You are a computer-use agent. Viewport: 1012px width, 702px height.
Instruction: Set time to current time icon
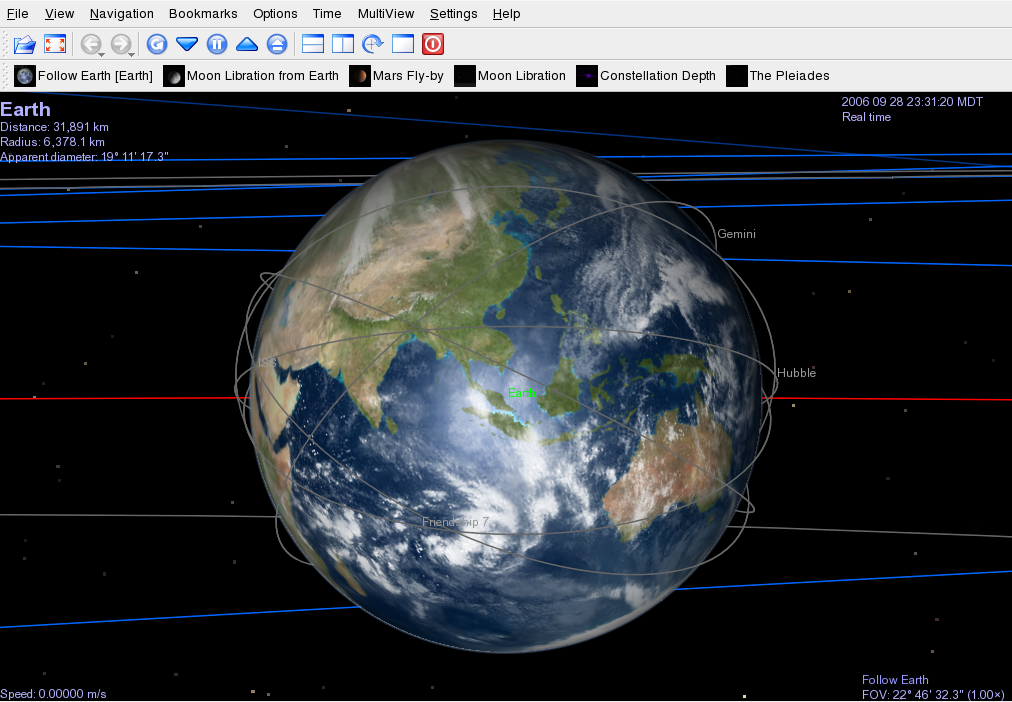(x=157, y=45)
